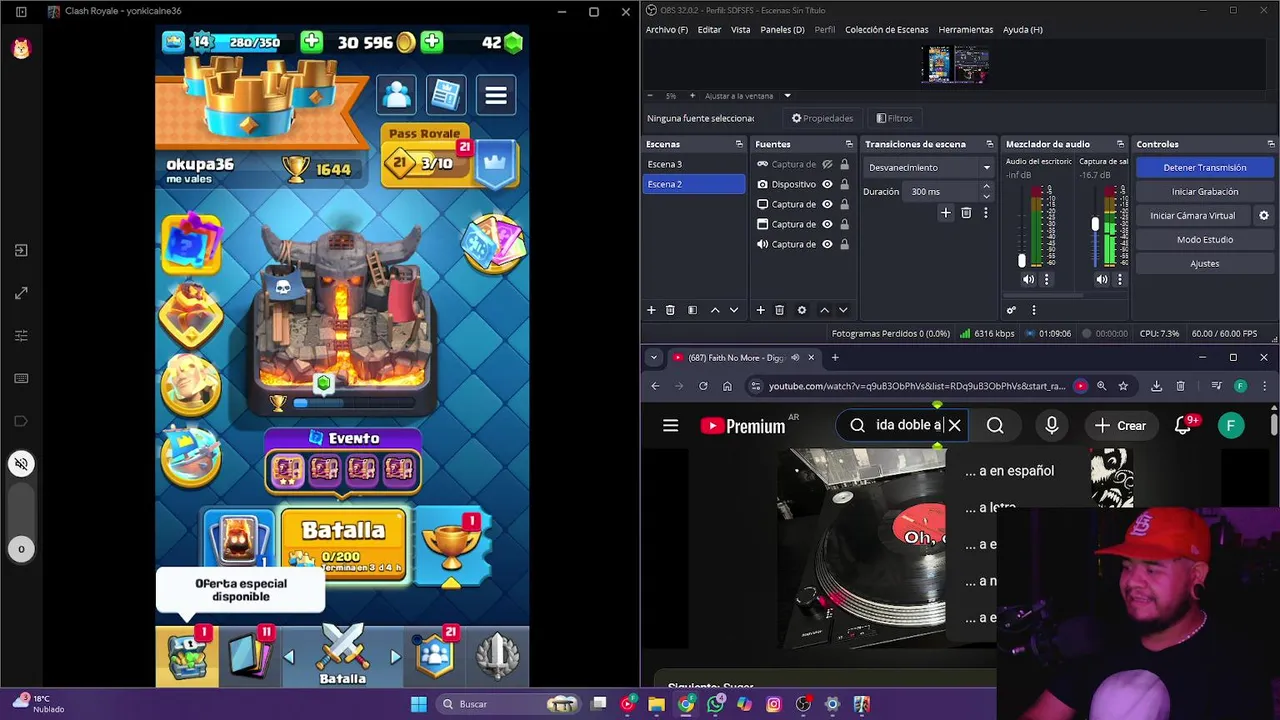Open the cards collection tab in bottom bar
This screenshot has height=720, width=1280.
pos(250,656)
